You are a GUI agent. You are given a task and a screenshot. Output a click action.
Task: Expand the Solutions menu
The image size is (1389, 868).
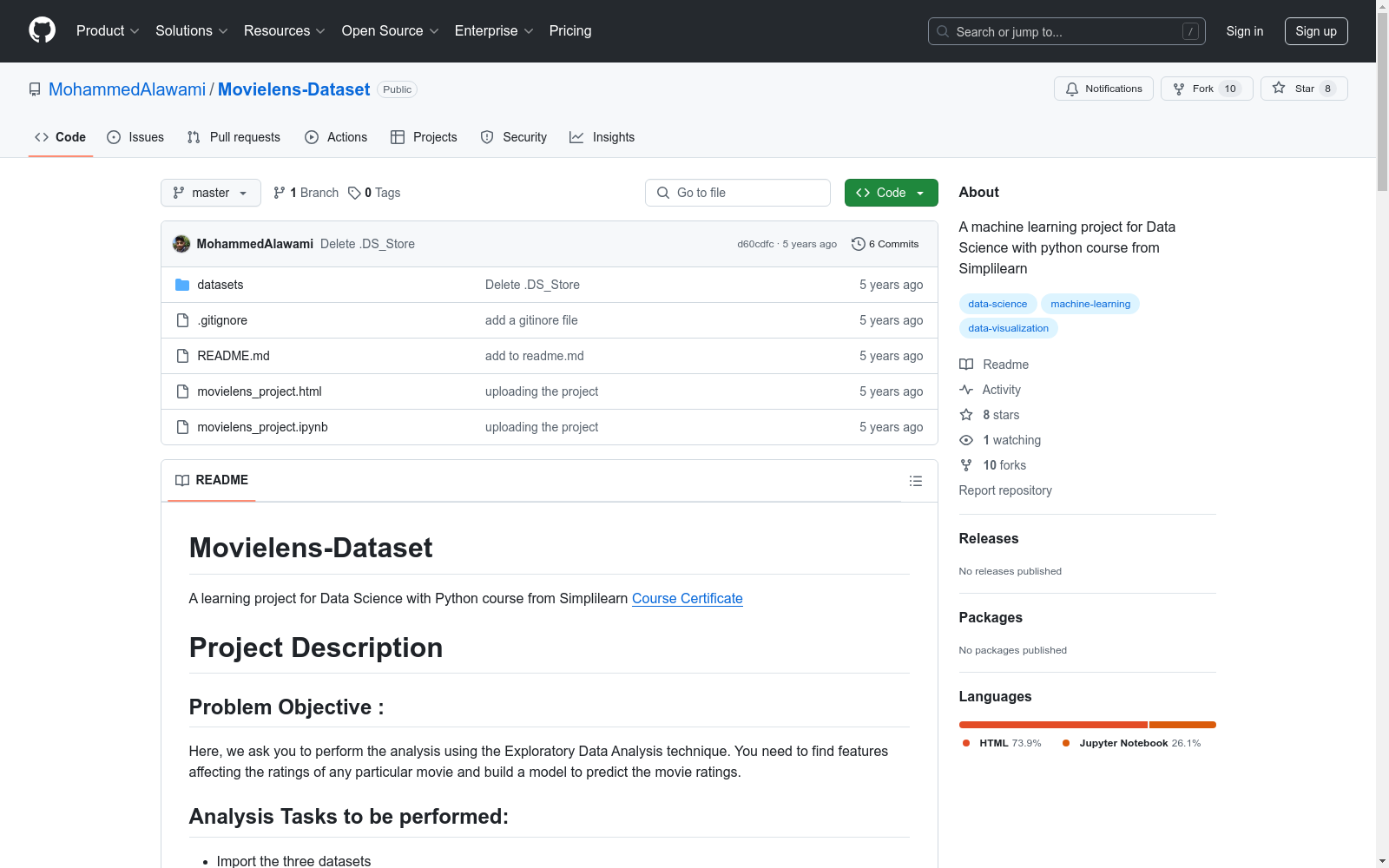[x=192, y=31]
